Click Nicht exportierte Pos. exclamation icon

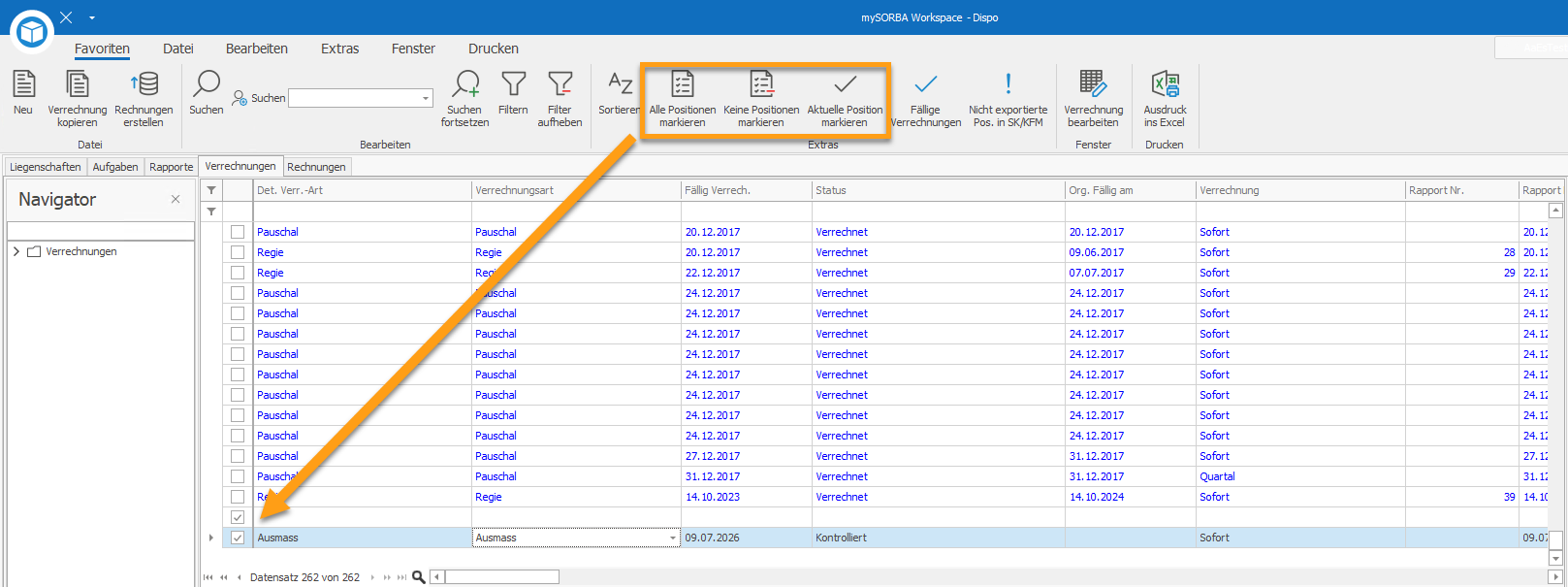click(1008, 83)
